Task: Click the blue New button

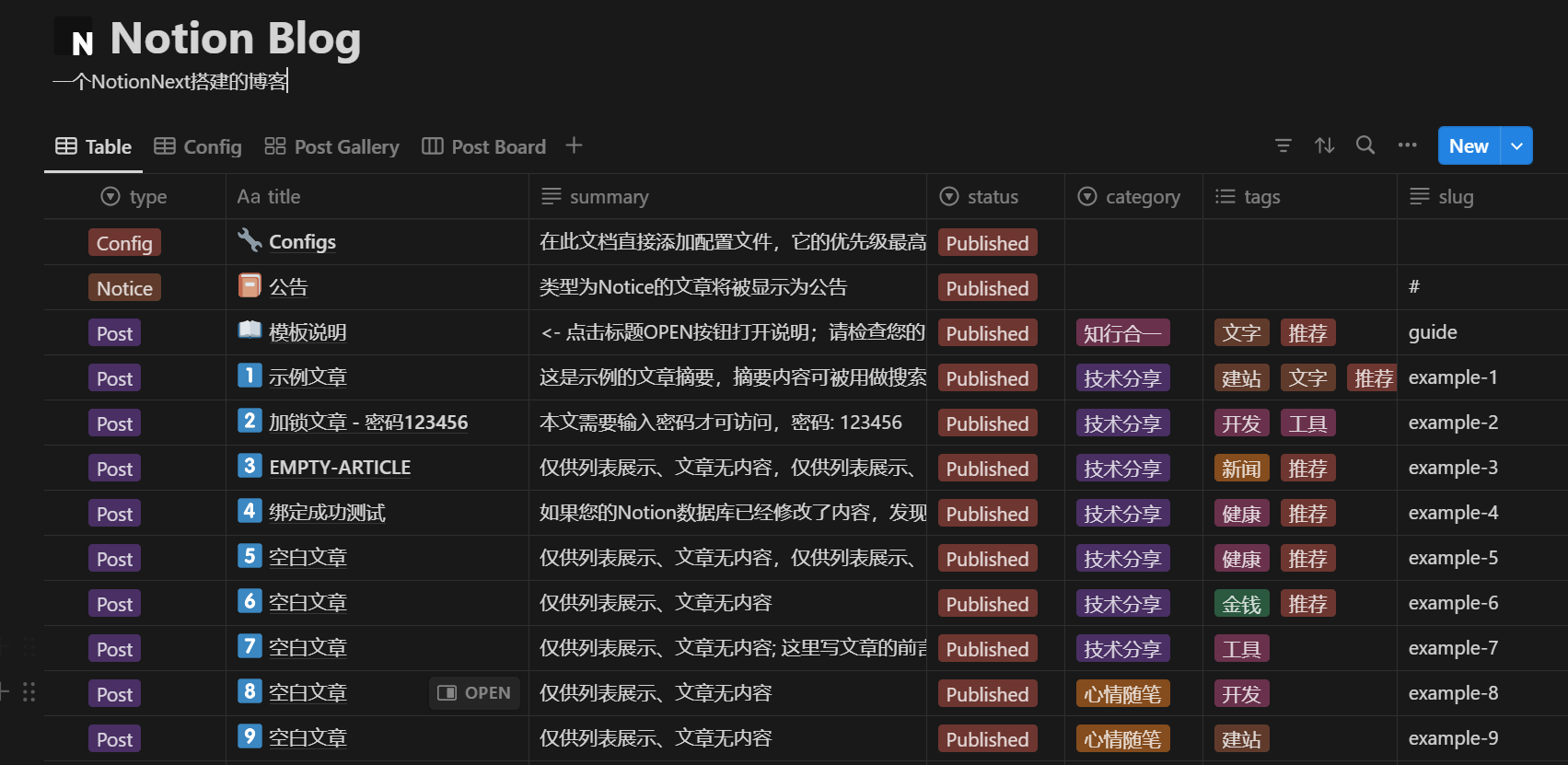Action: coord(1469,146)
